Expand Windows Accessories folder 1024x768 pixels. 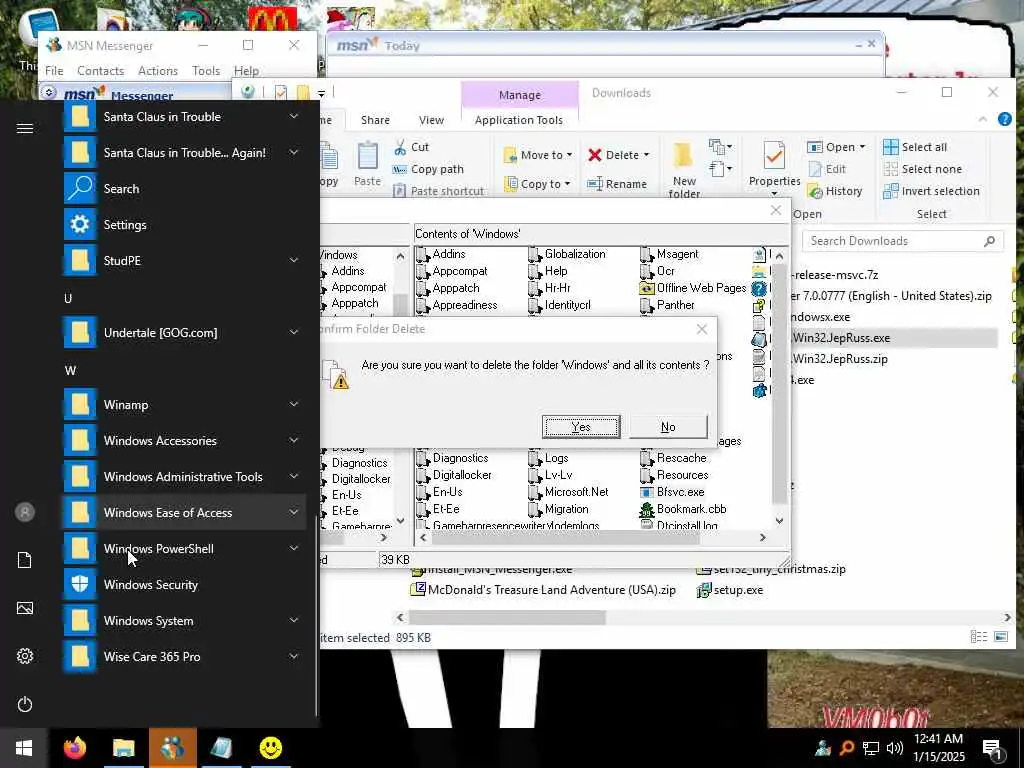(x=294, y=440)
